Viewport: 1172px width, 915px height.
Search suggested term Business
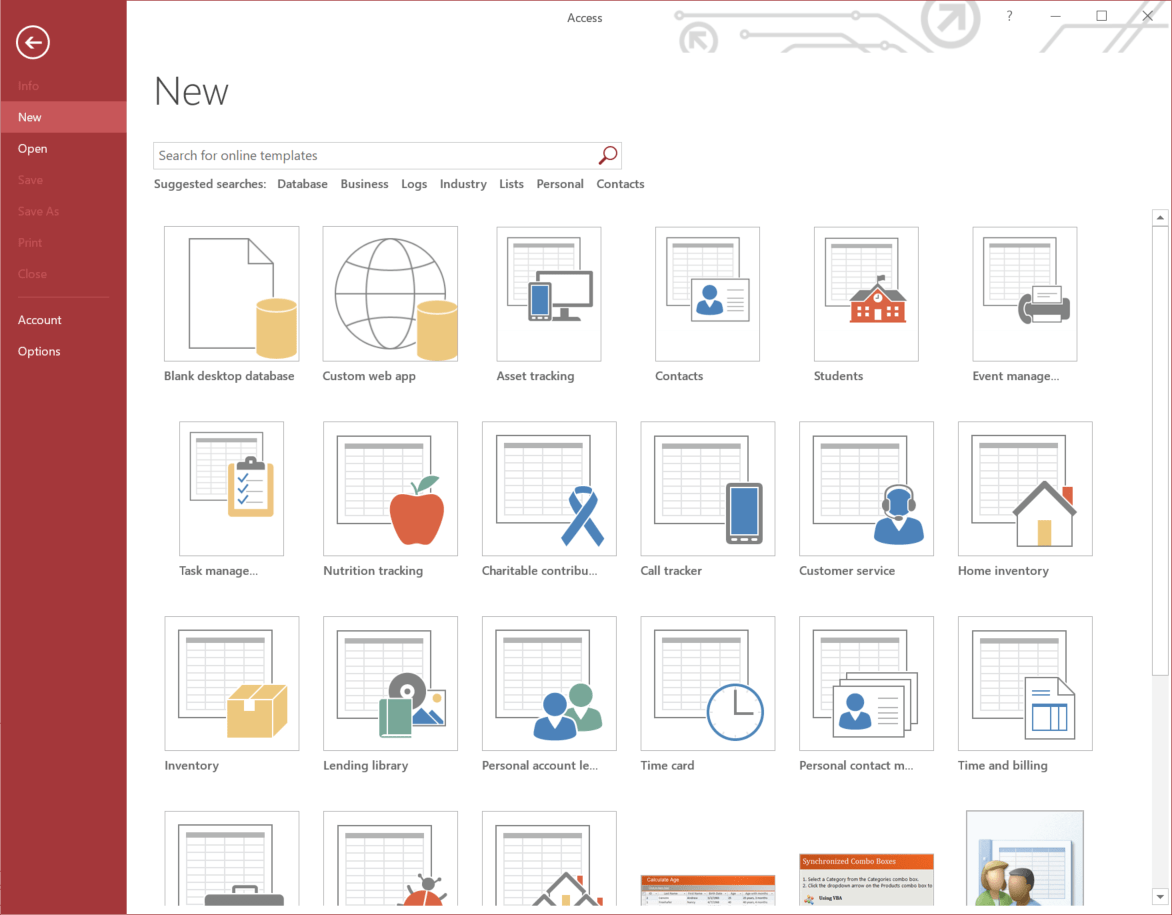pyautogui.click(x=364, y=184)
